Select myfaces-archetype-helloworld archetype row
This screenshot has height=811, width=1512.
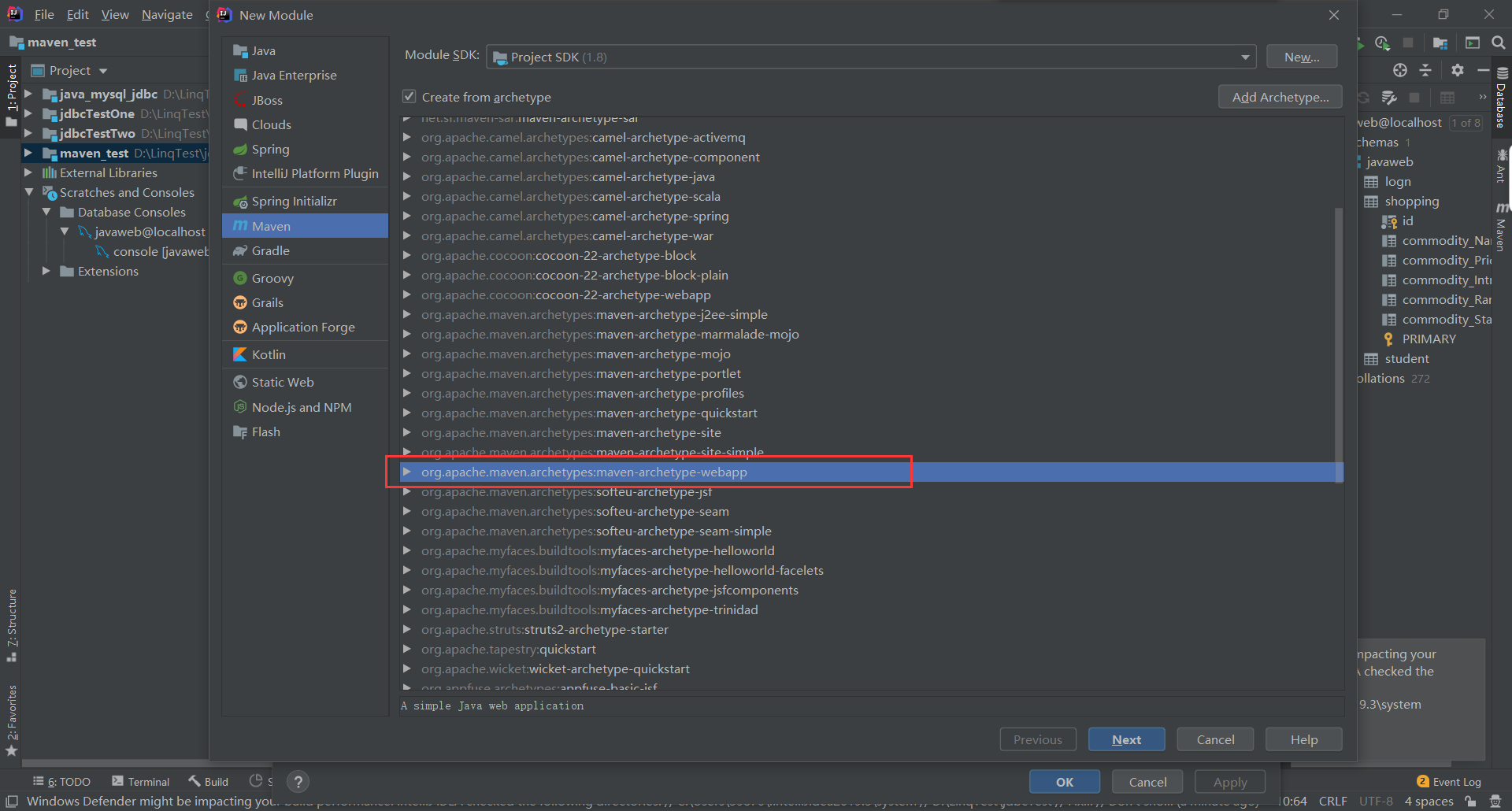pos(868,551)
